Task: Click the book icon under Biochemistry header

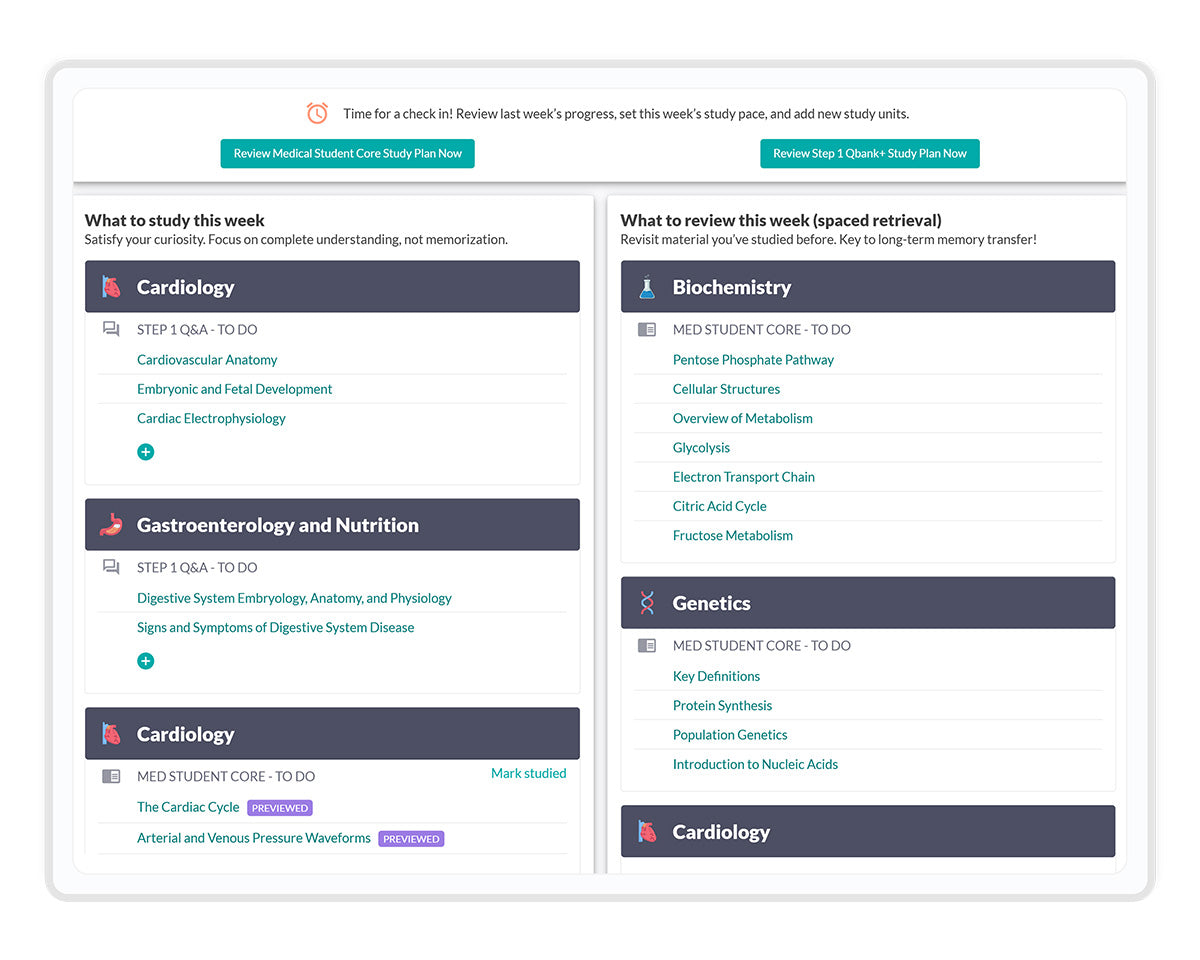Action: 647,329
